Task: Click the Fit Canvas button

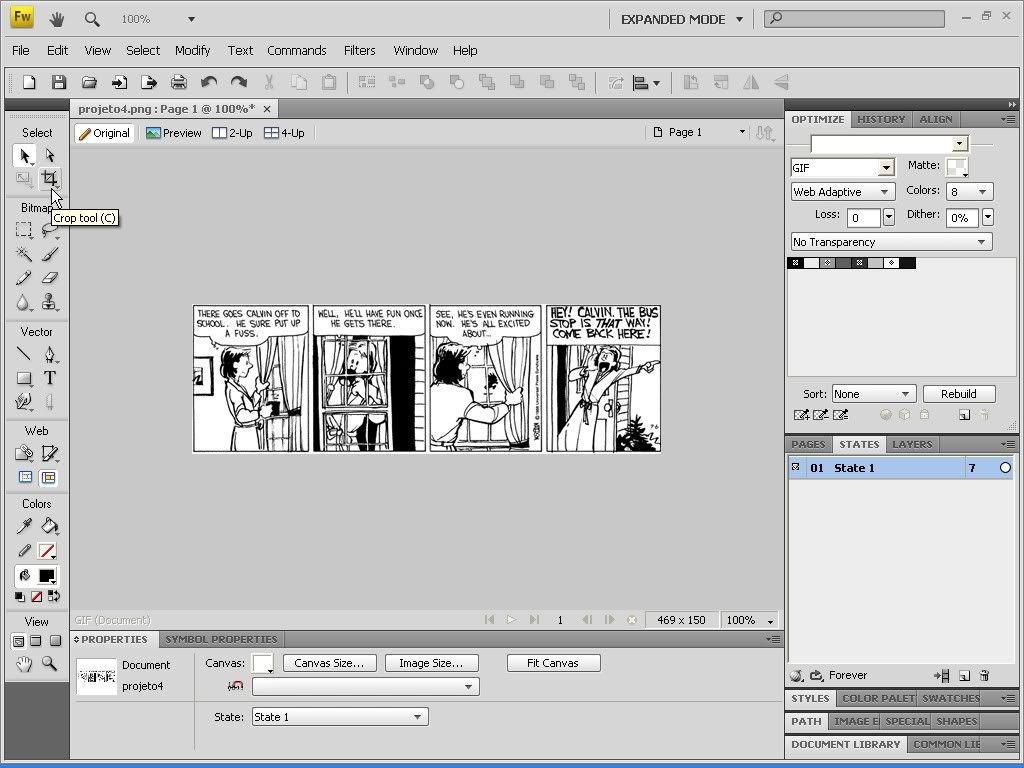Action: click(x=553, y=664)
